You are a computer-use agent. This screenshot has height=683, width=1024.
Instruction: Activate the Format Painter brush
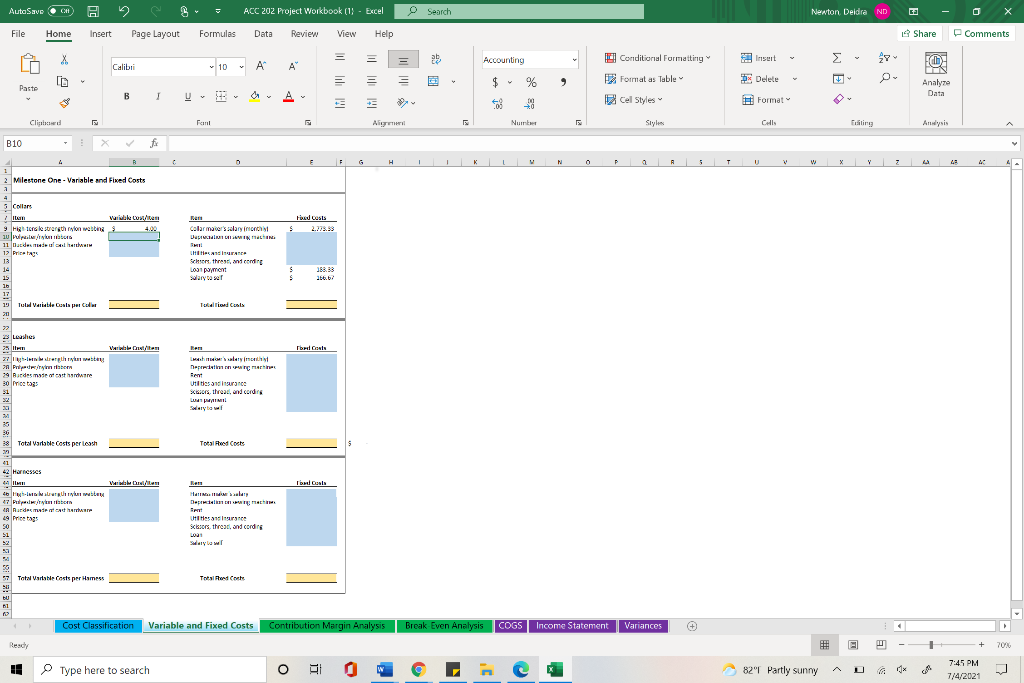click(x=64, y=103)
